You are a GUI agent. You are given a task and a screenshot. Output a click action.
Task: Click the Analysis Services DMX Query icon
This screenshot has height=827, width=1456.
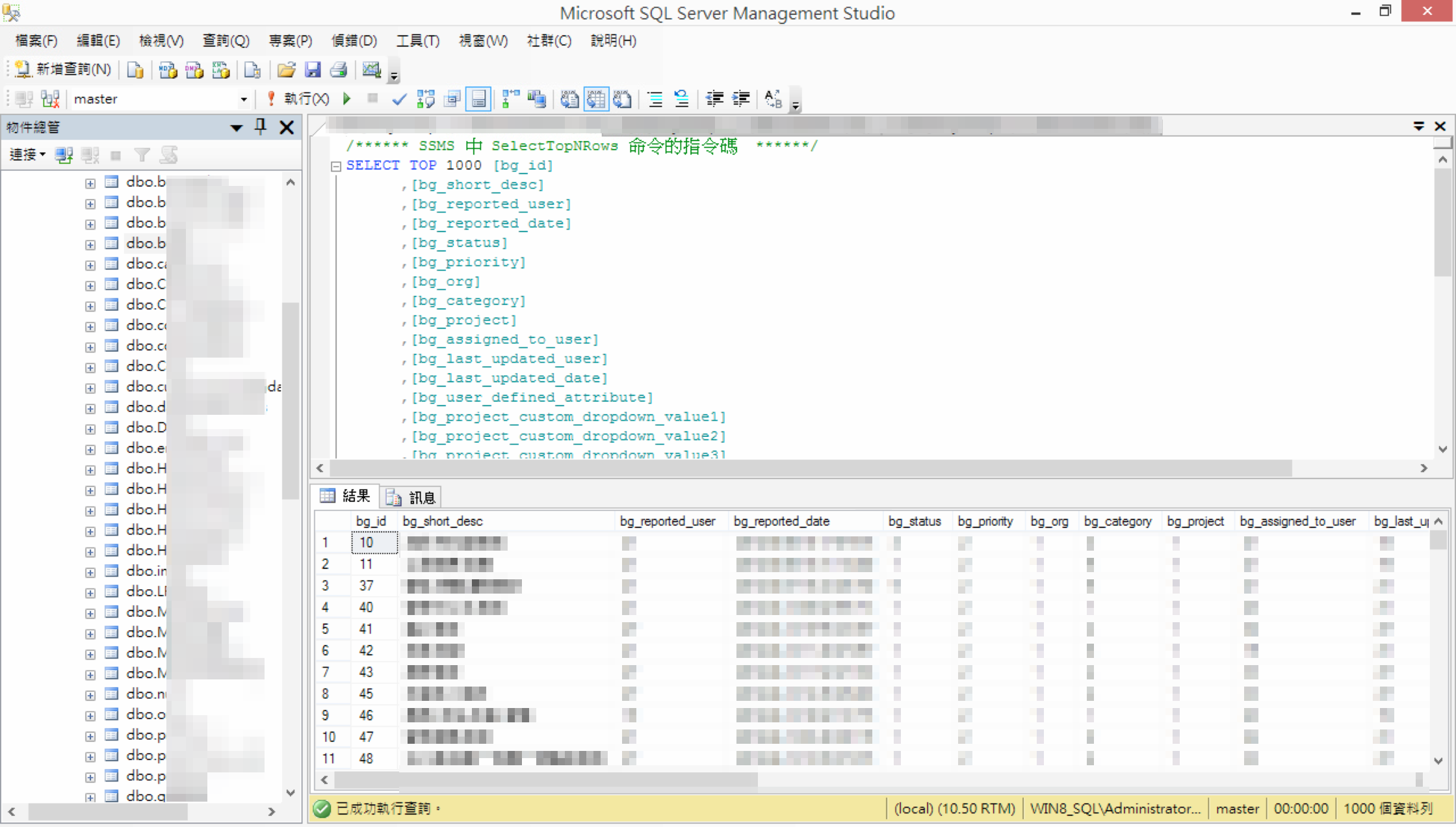194,70
